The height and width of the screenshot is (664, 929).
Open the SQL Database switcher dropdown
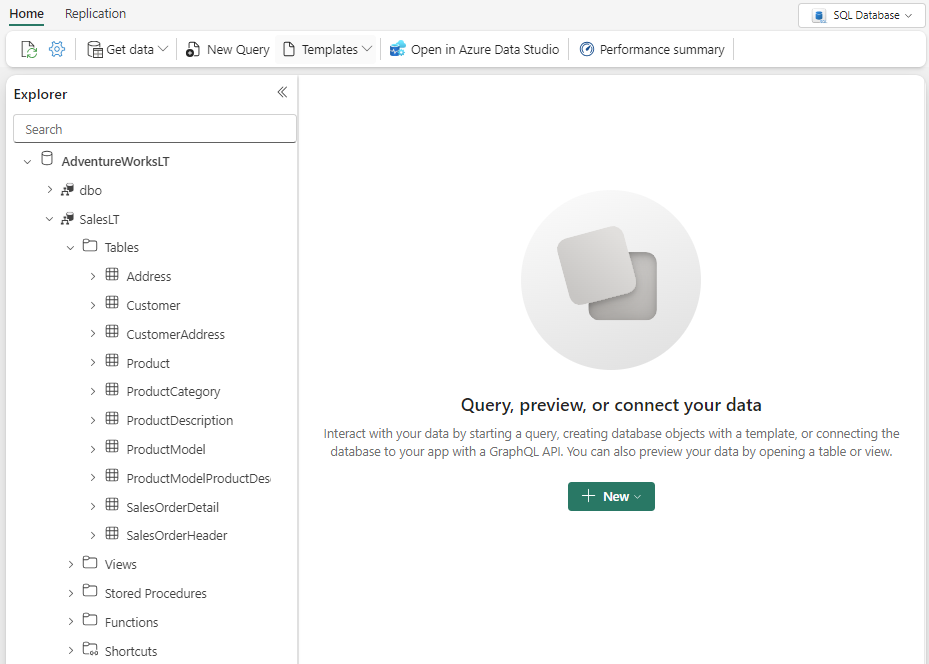[861, 15]
